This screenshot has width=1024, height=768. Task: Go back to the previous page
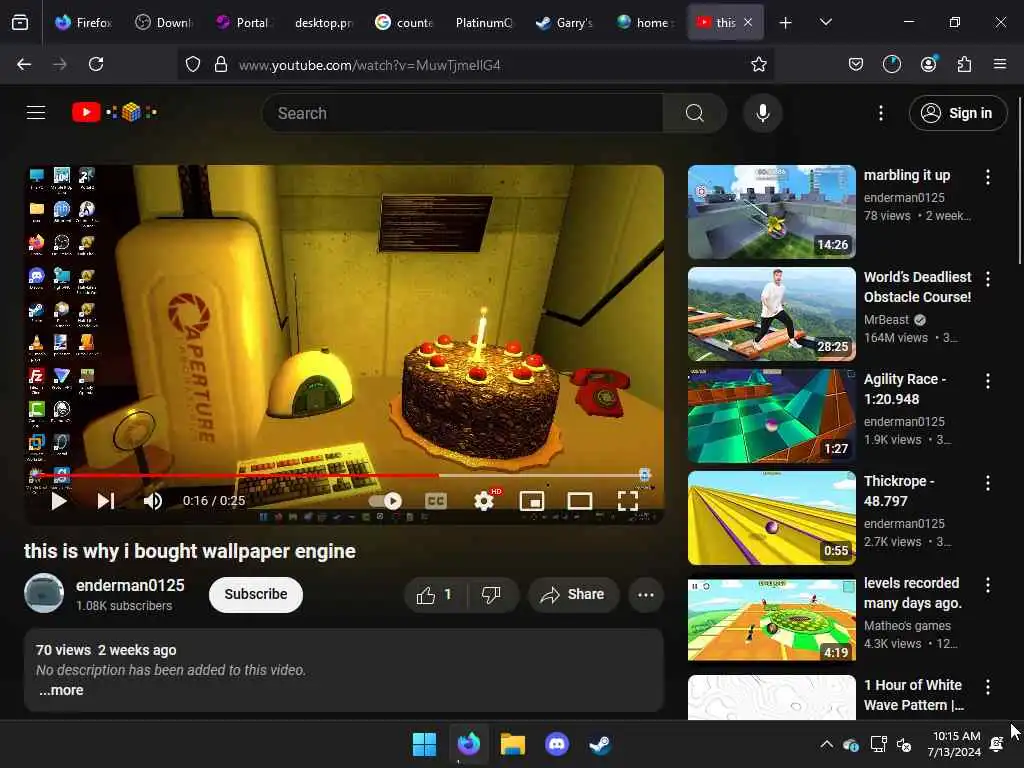tap(24, 64)
